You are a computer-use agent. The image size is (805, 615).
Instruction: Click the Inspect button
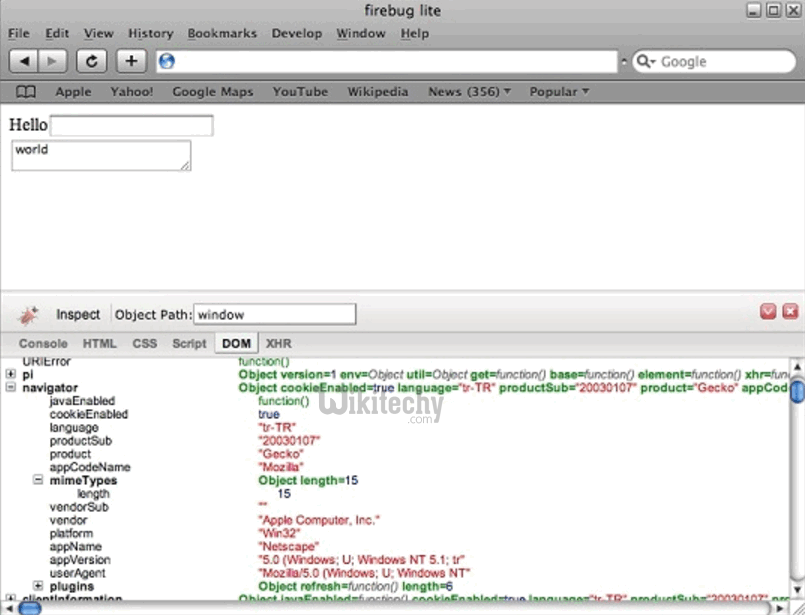pos(78,314)
